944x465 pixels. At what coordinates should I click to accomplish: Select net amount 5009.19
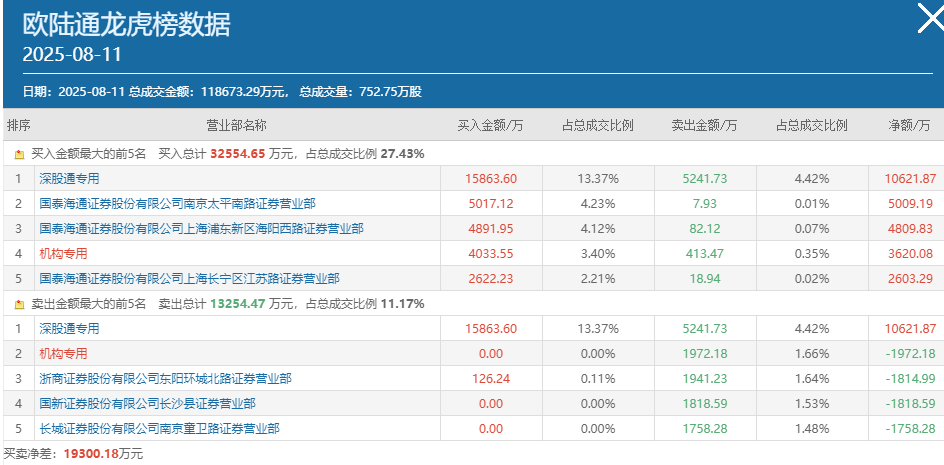(x=910, y=204)
